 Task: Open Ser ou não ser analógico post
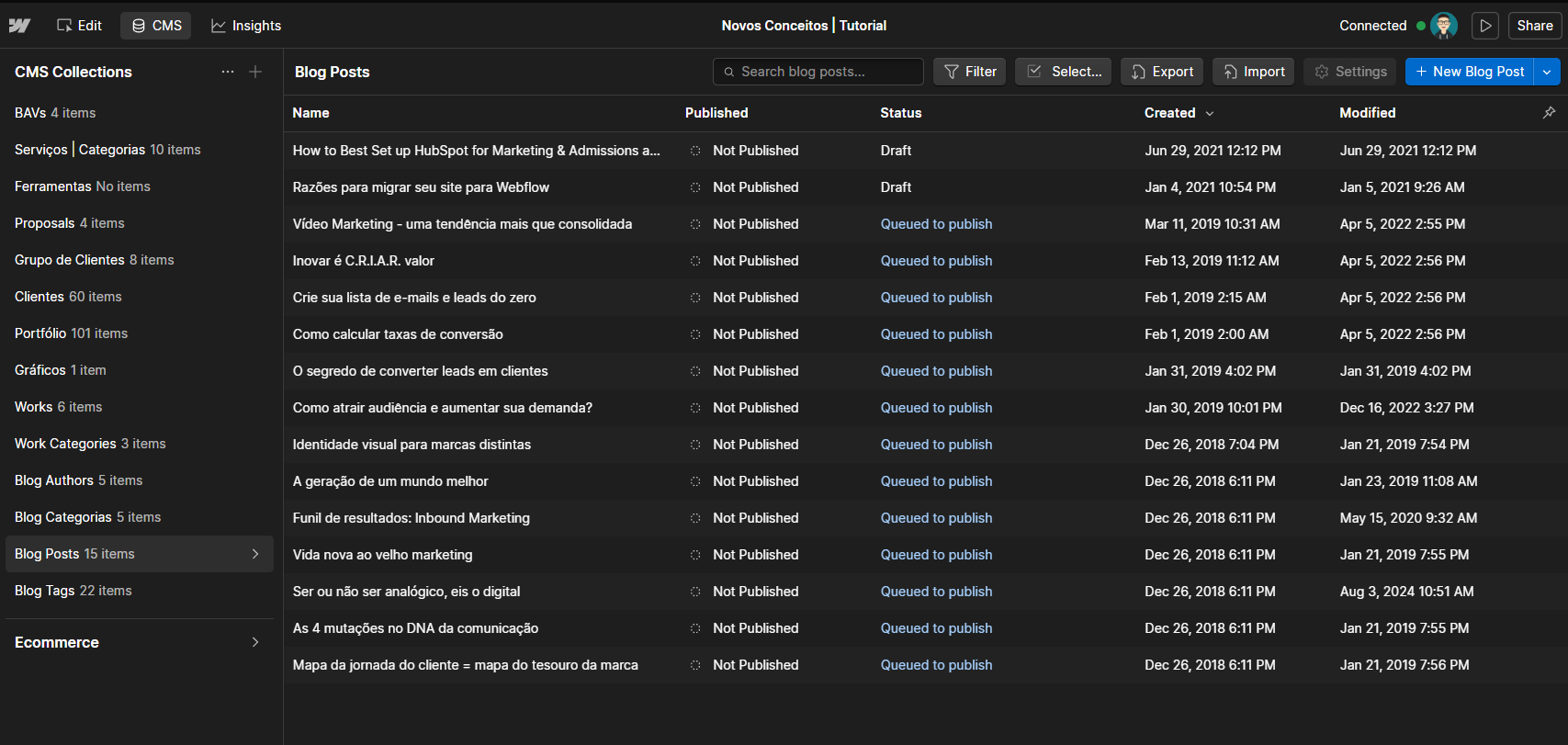point(406,592)
